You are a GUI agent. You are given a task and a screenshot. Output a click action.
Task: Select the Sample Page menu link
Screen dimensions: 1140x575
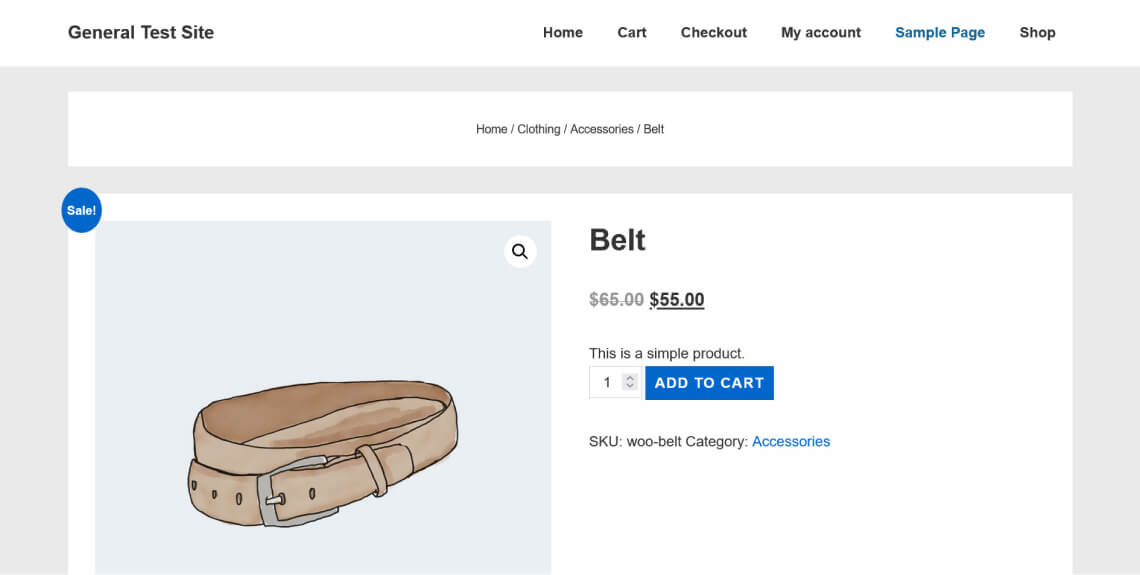click(x=939, y=32)
